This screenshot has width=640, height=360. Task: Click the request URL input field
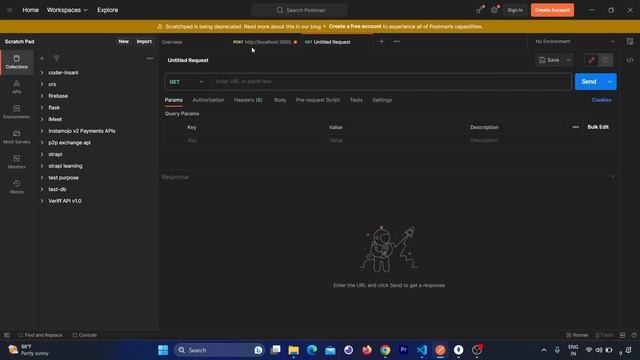tap(391, 82)
